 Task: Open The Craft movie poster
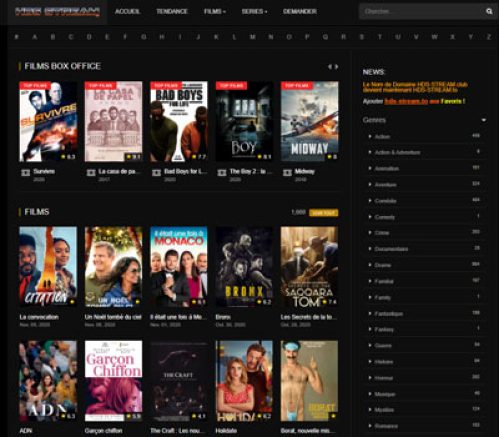[179, 381]
